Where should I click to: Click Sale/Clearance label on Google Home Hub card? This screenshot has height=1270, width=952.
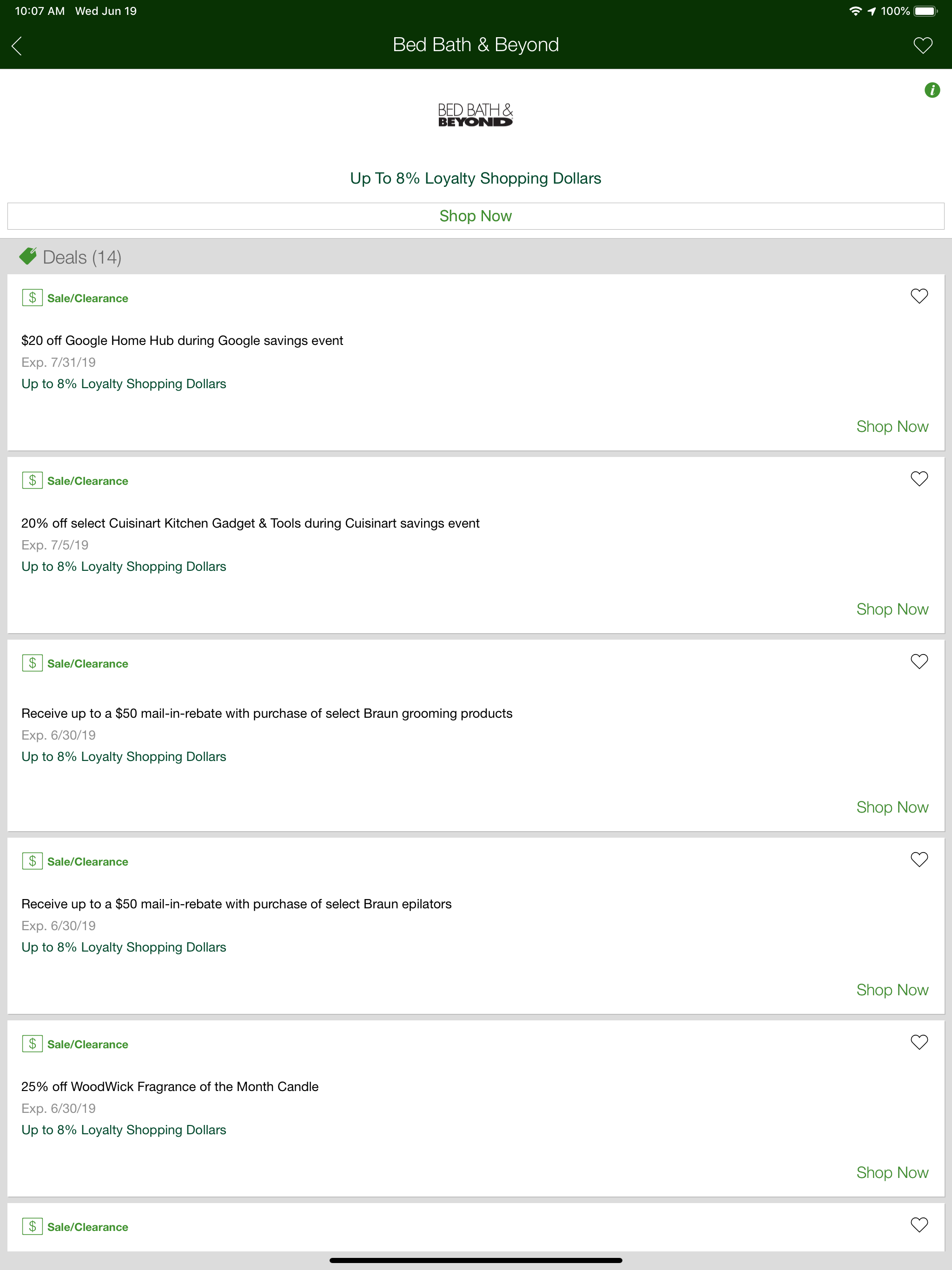(88, 298)
